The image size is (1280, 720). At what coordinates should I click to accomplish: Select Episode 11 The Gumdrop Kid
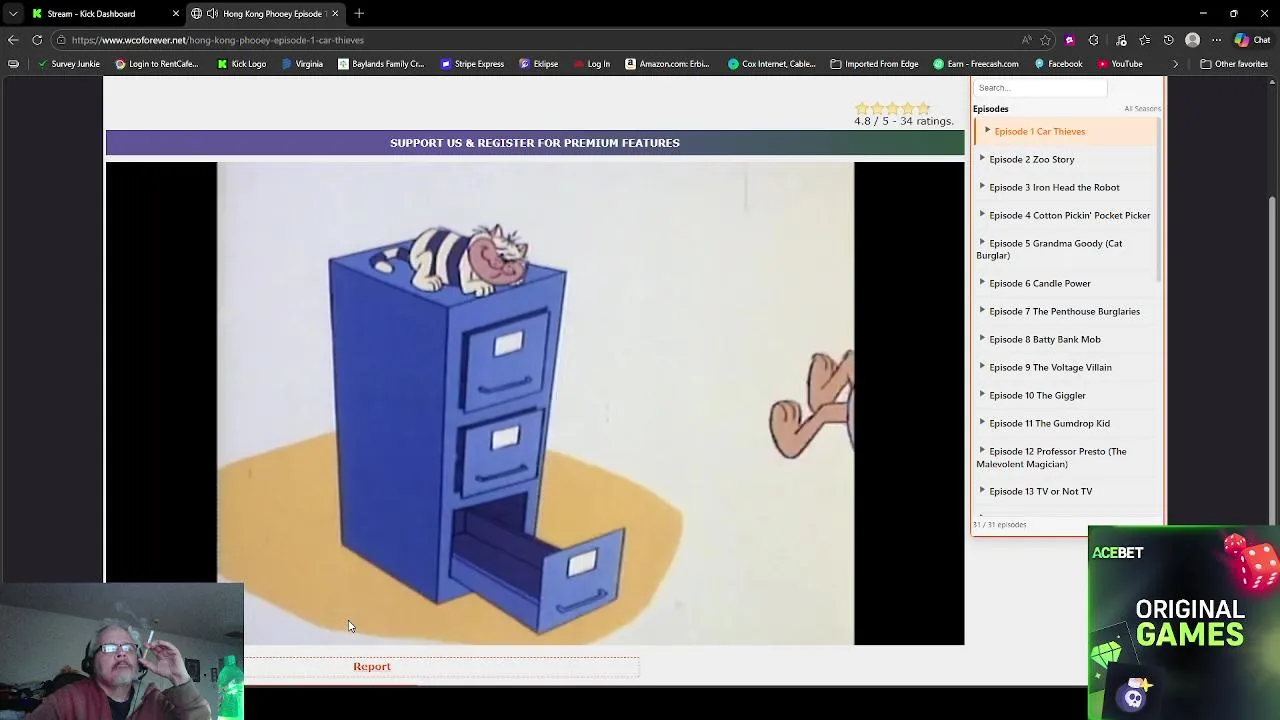[x=1065, y=423]
